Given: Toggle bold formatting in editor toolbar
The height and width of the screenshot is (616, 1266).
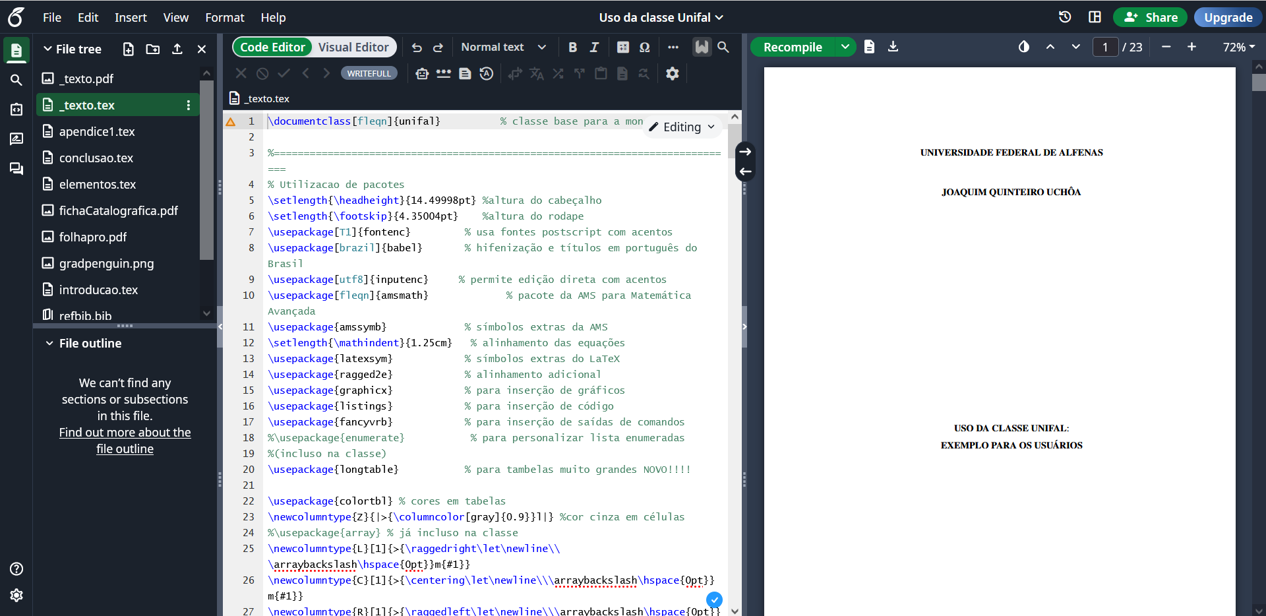Looking at the screenshot, I should (x=572, y=47).
